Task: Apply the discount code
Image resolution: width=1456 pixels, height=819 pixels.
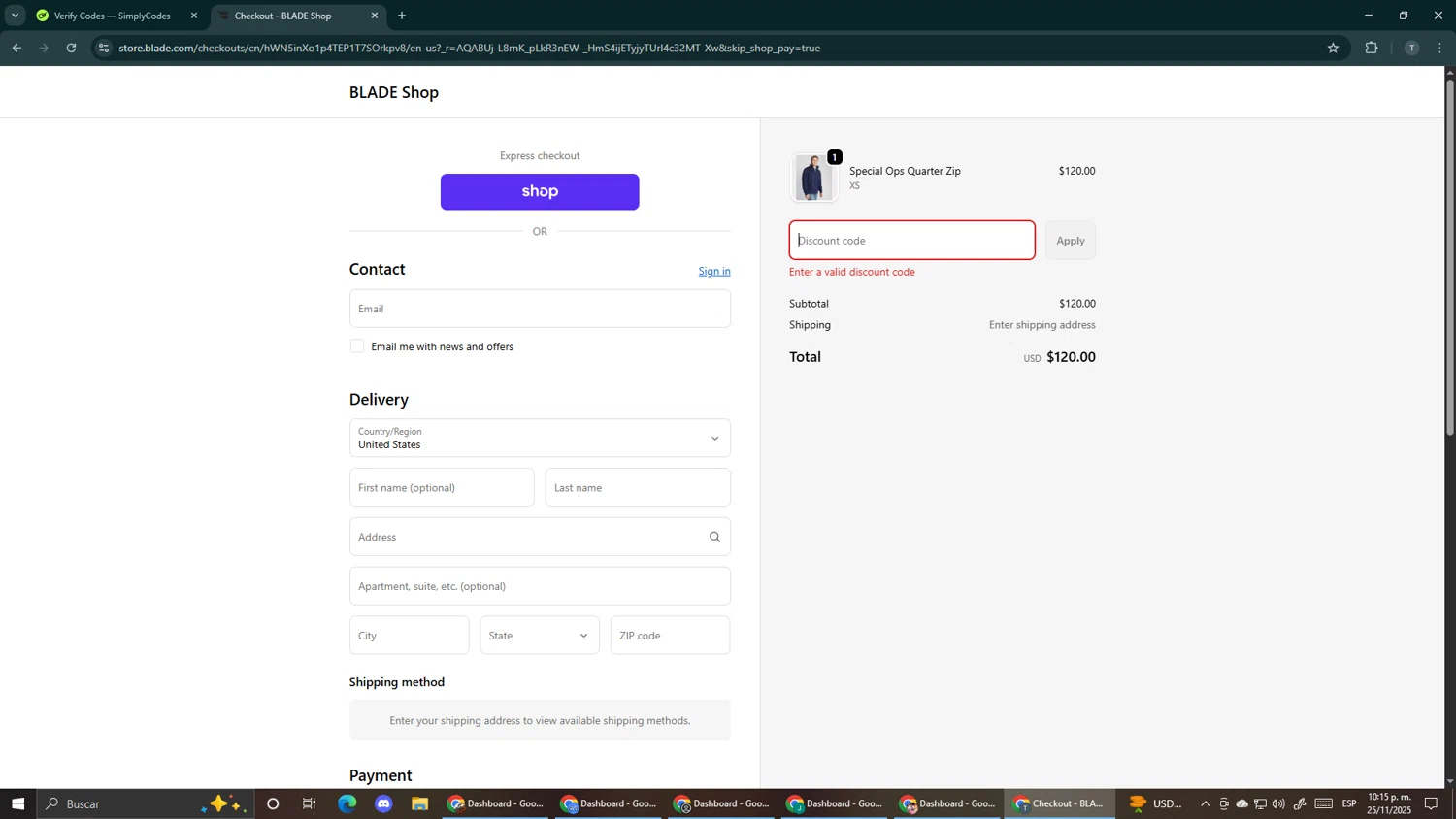Action: coord(1071,241)
